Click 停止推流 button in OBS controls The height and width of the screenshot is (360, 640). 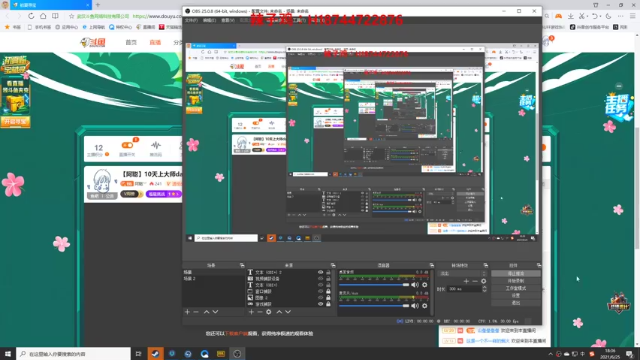(x=516, y=273)
